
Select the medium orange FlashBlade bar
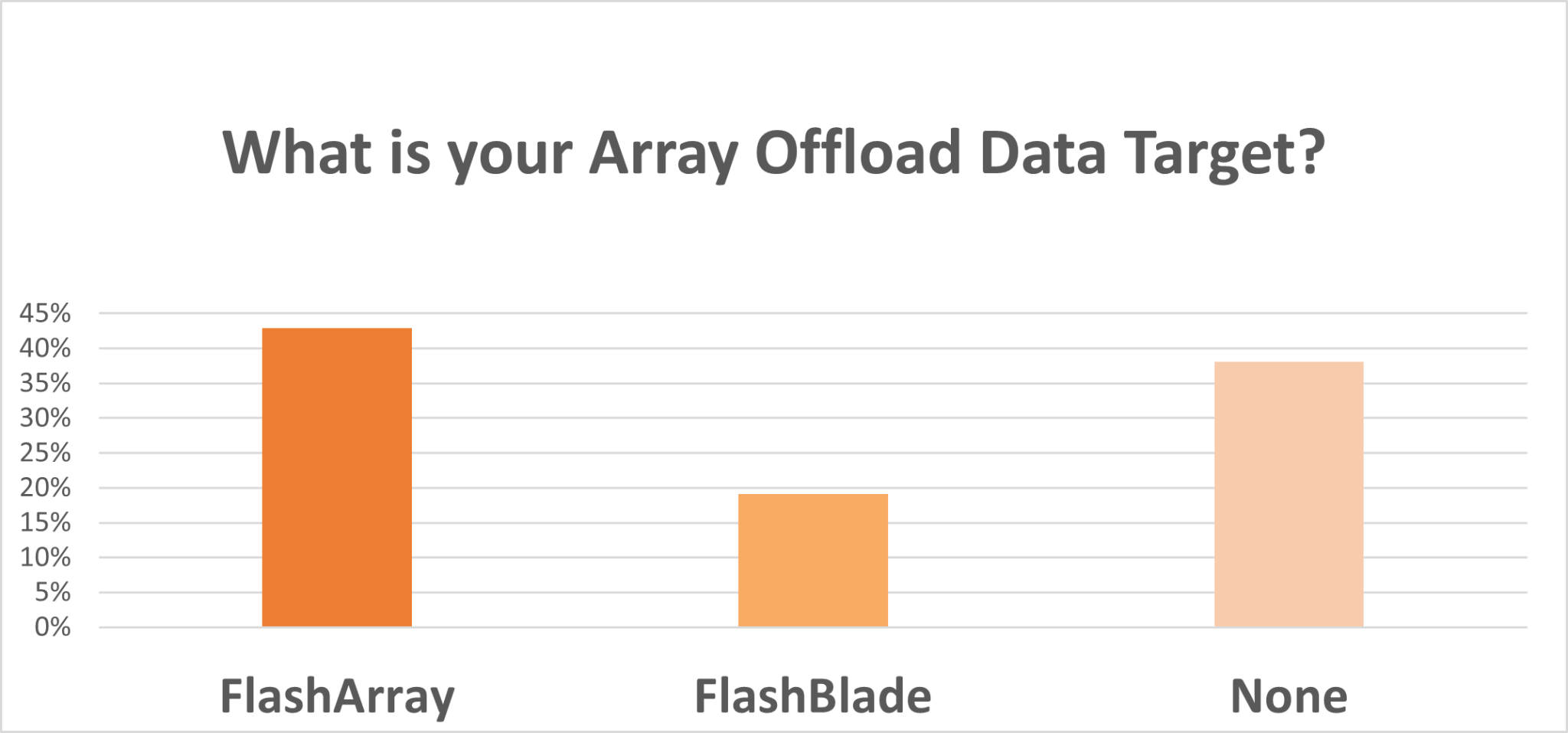813,560
